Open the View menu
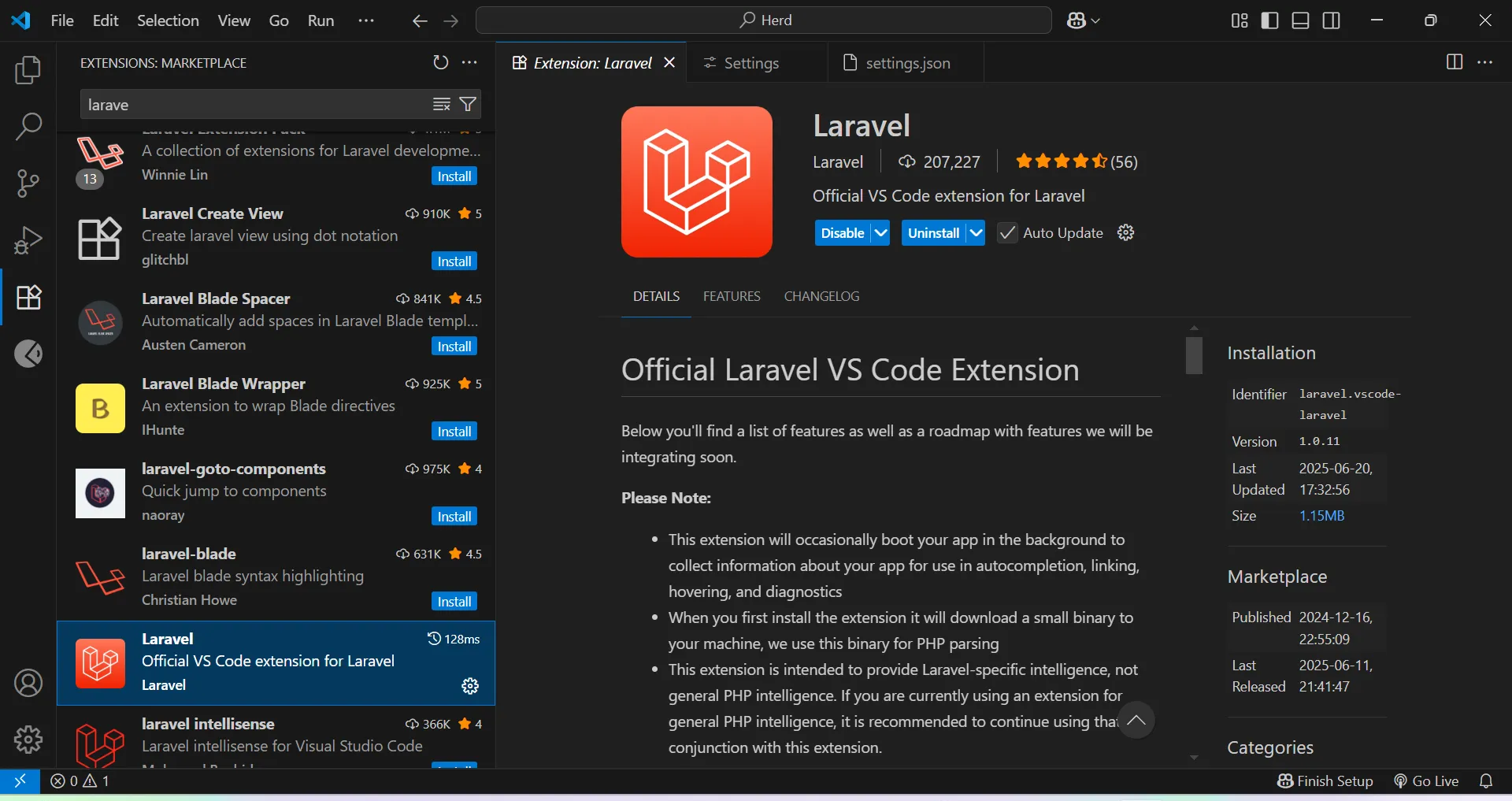The height and width of the screenshot is (801, 1512). 234,20
